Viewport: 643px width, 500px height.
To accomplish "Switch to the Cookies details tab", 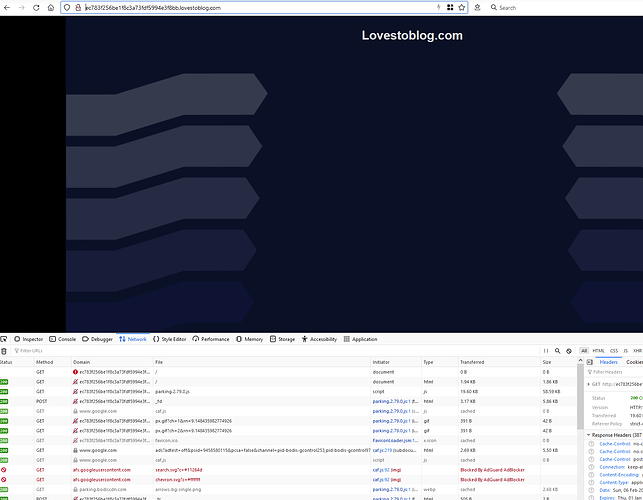I will coord(634,362).
